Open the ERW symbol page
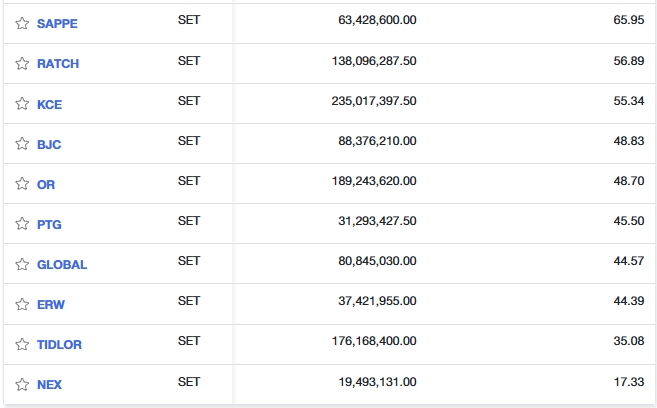Viewport: 657px width, 408px height. 51,305
